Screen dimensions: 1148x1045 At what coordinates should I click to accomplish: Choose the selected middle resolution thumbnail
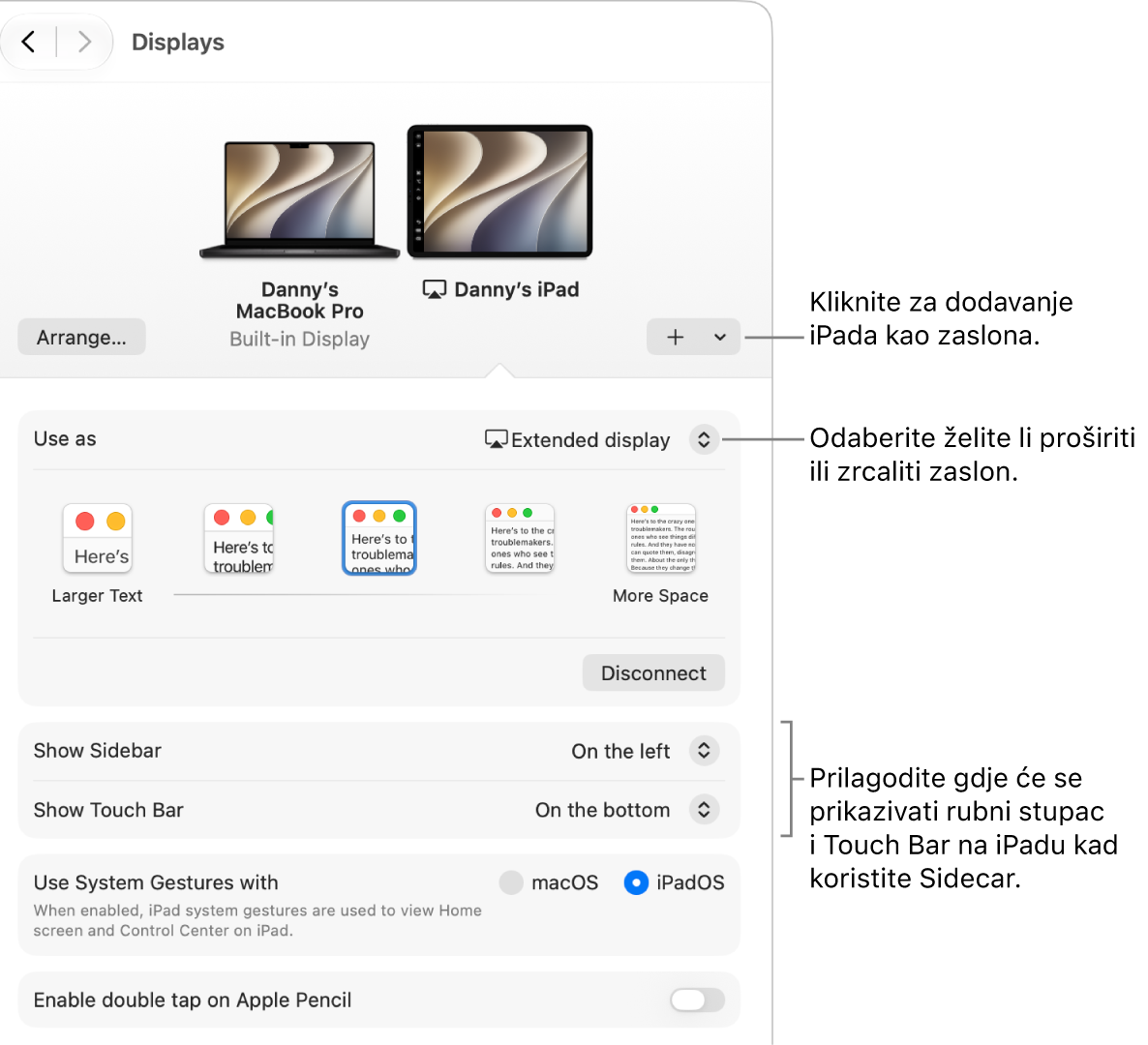[379, 538]
